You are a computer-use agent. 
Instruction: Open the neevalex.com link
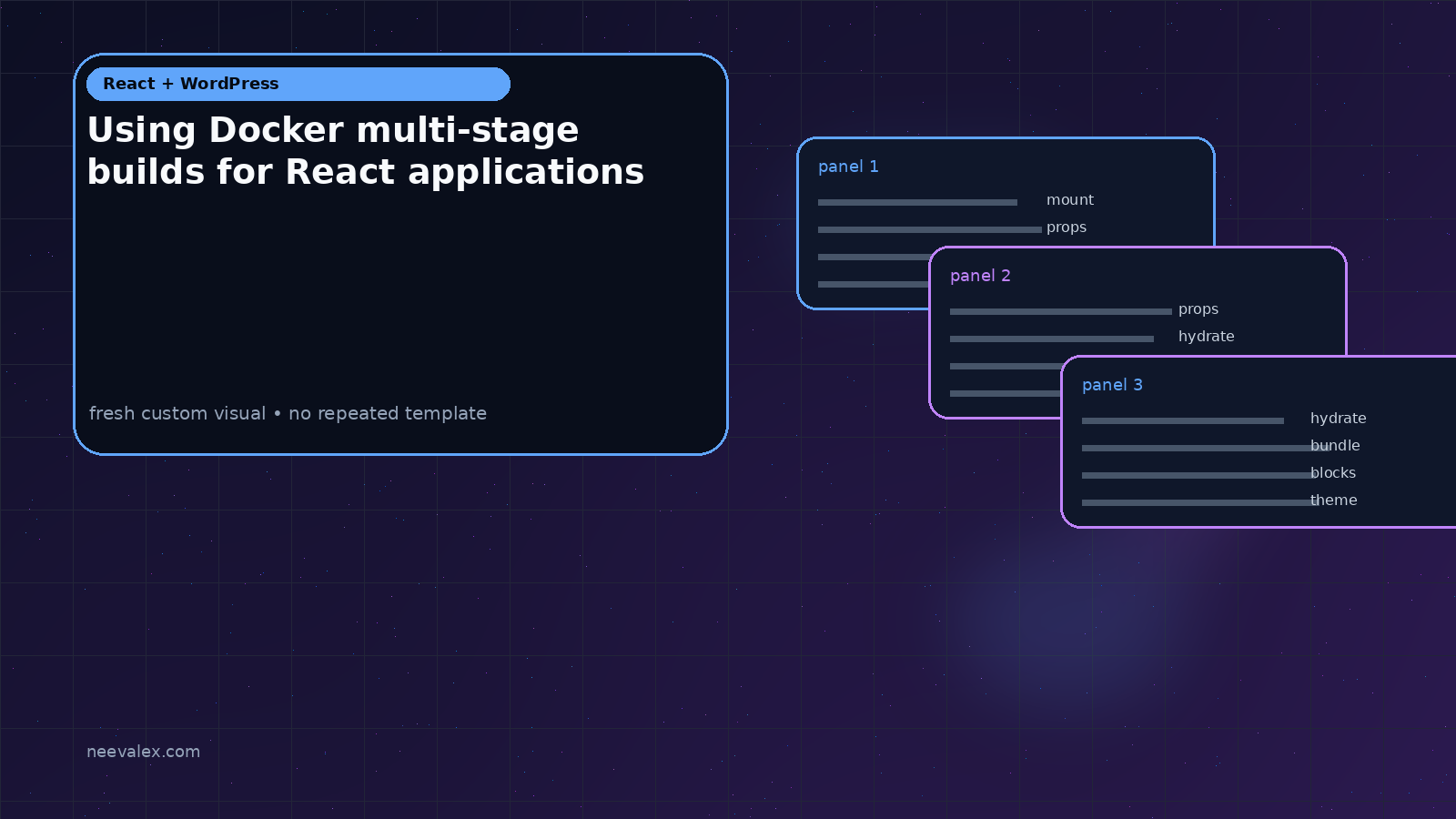tap(143, 752)
